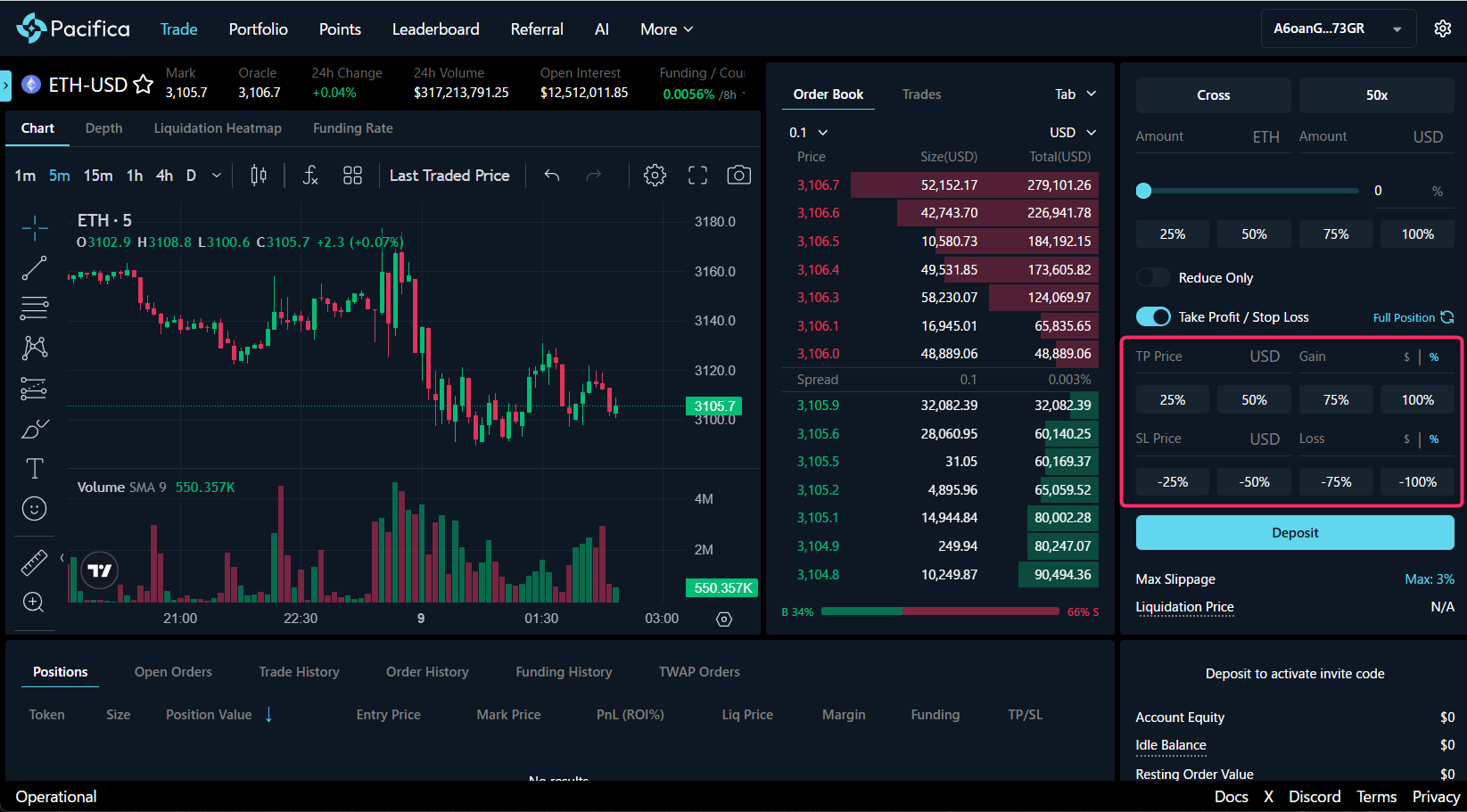Viewport: 1467px width, 812px height.
Task: Open the Trade History tab
Action: [299, 672]
